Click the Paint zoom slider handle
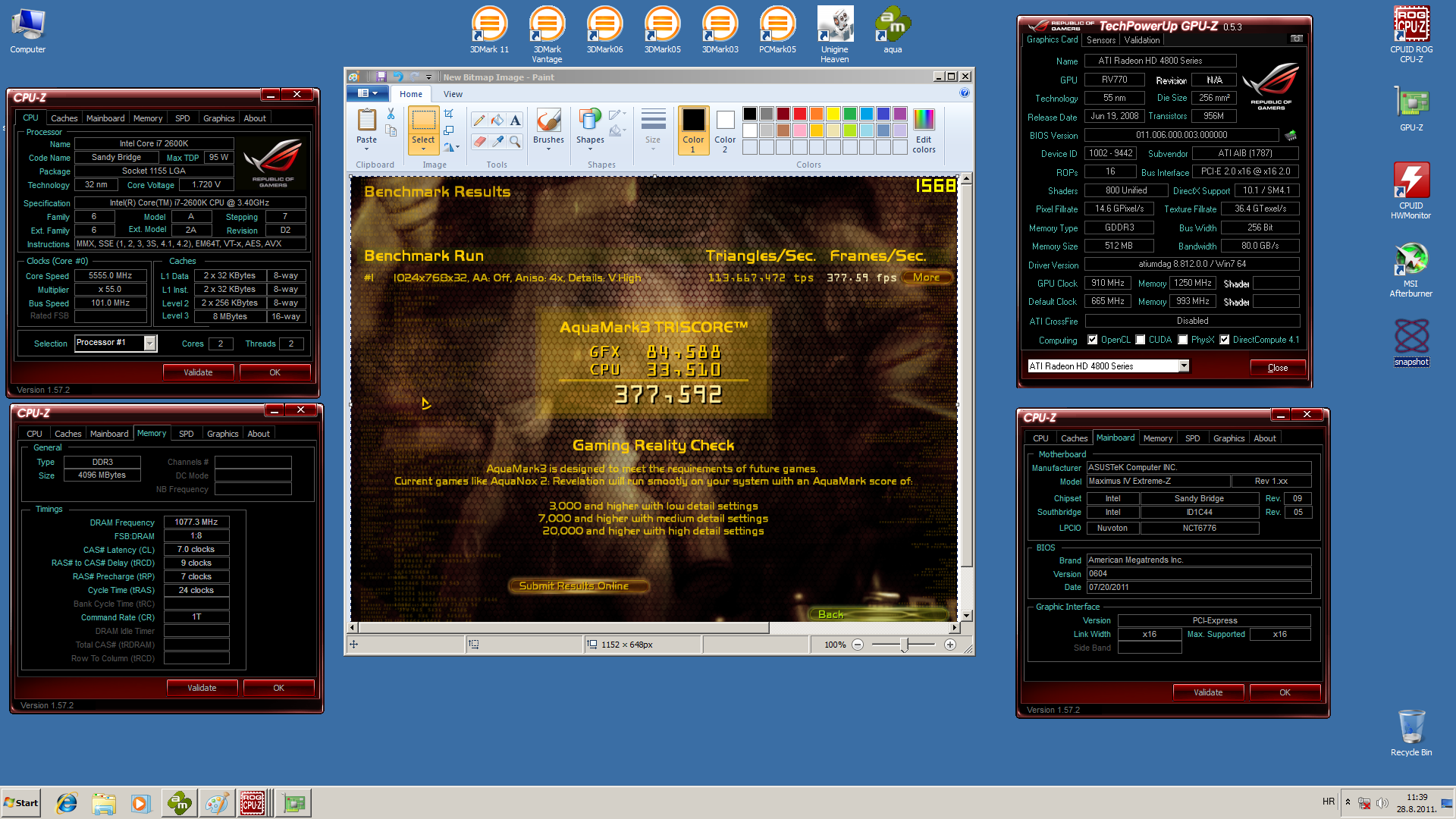Screen dimensions: 1456x819 [904, 645]
